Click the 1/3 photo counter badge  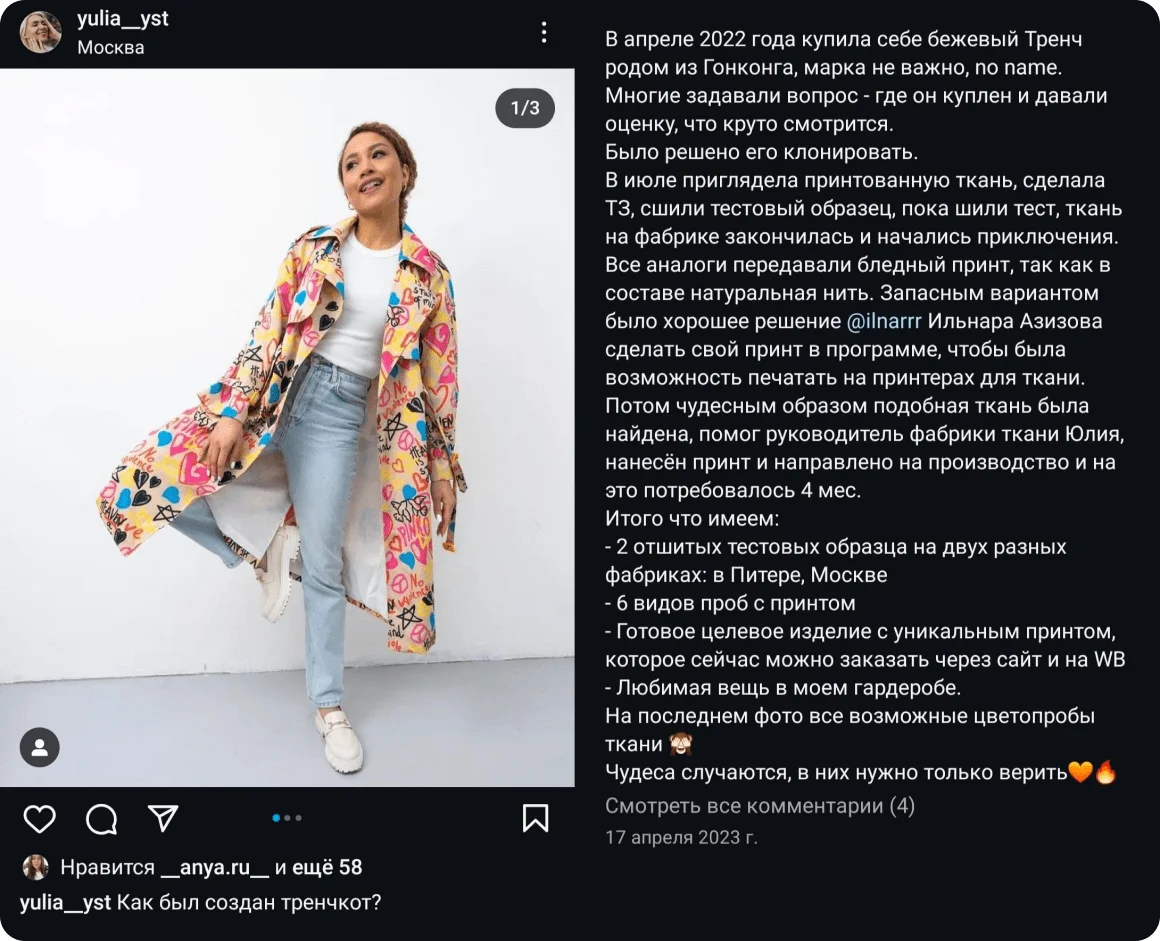point(525,108)
